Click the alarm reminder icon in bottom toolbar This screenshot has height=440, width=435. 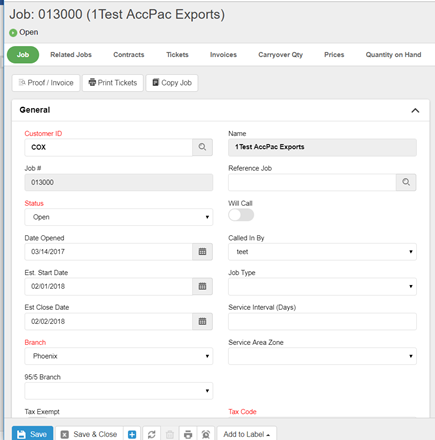(x=206, y=434)
